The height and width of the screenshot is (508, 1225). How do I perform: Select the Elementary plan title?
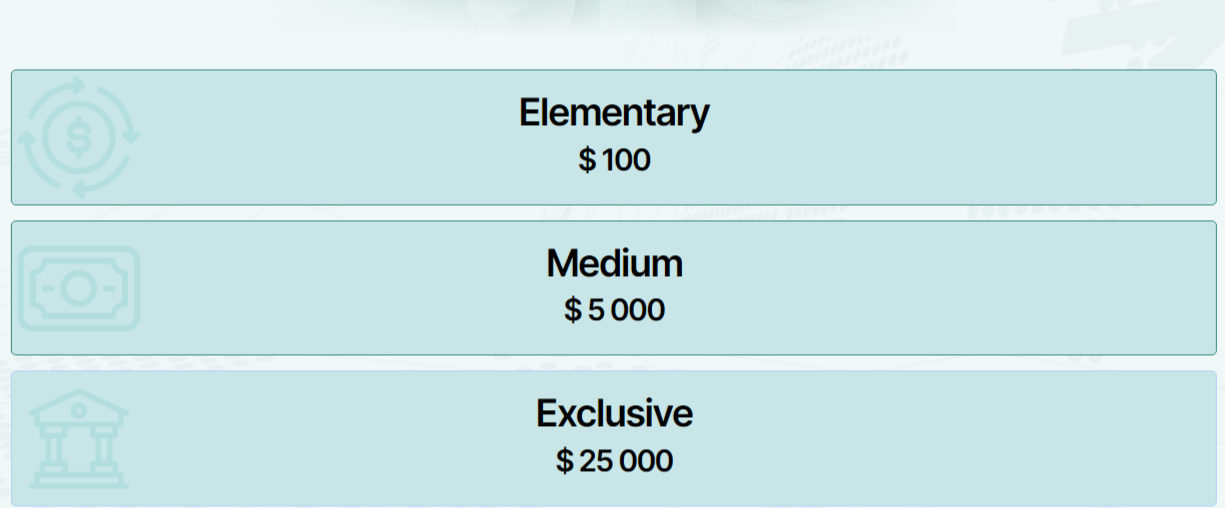pyautogui.click(x=614, y=112)
